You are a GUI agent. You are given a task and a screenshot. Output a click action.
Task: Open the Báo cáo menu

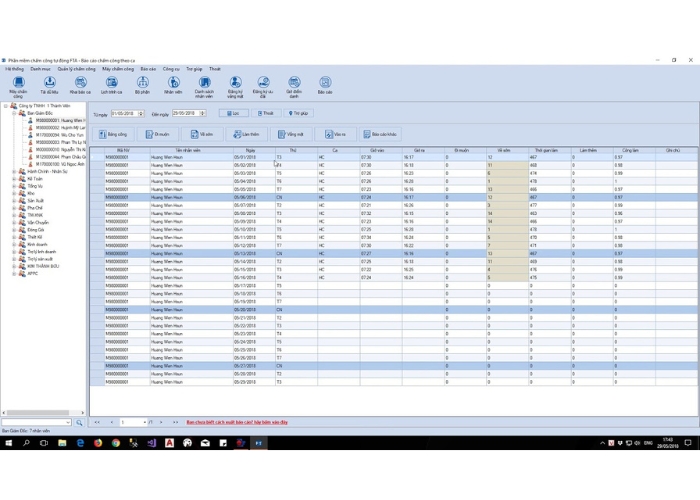click(x=148, y=69)
